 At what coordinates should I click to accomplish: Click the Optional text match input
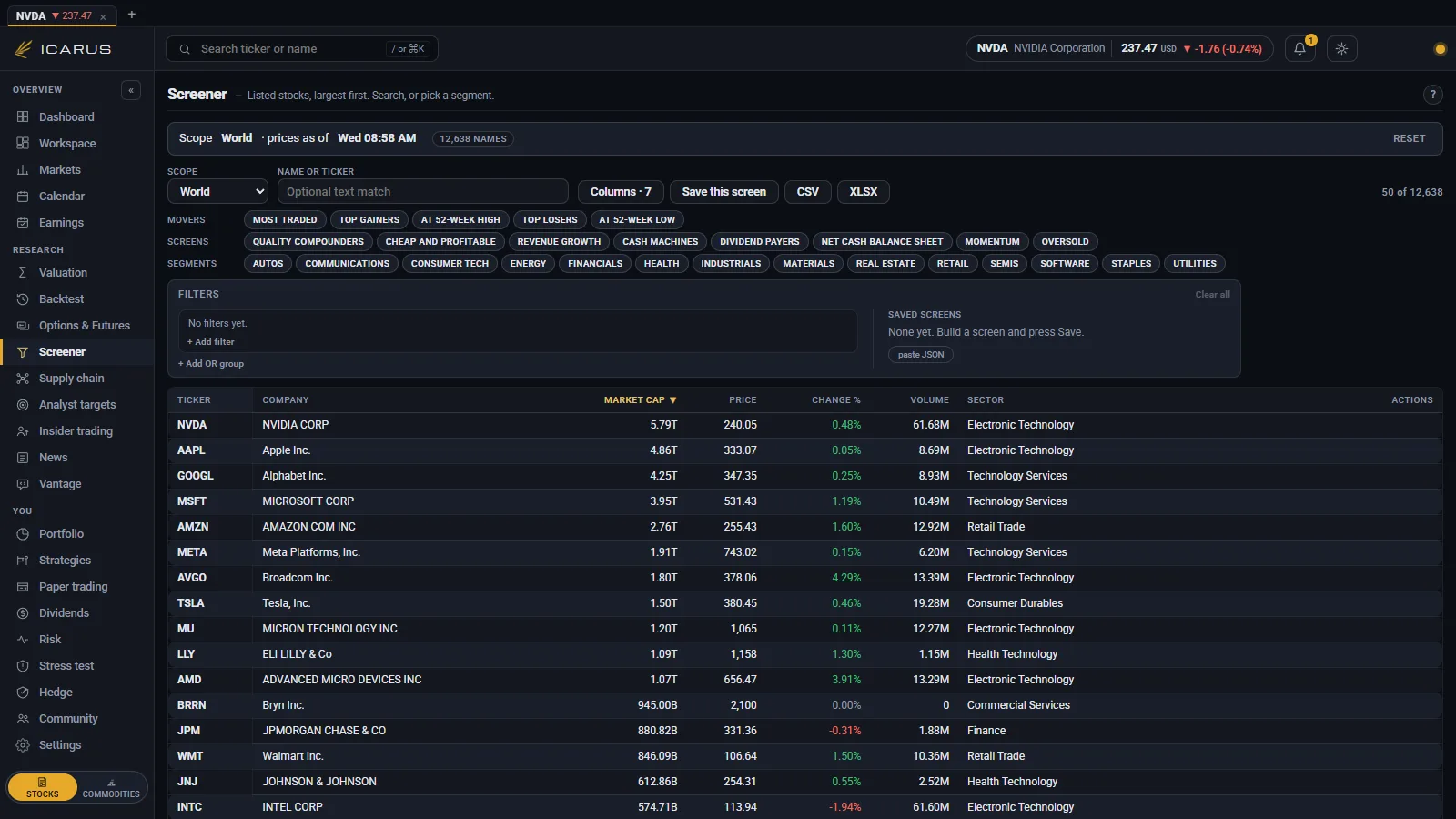[x=422, y=191]
